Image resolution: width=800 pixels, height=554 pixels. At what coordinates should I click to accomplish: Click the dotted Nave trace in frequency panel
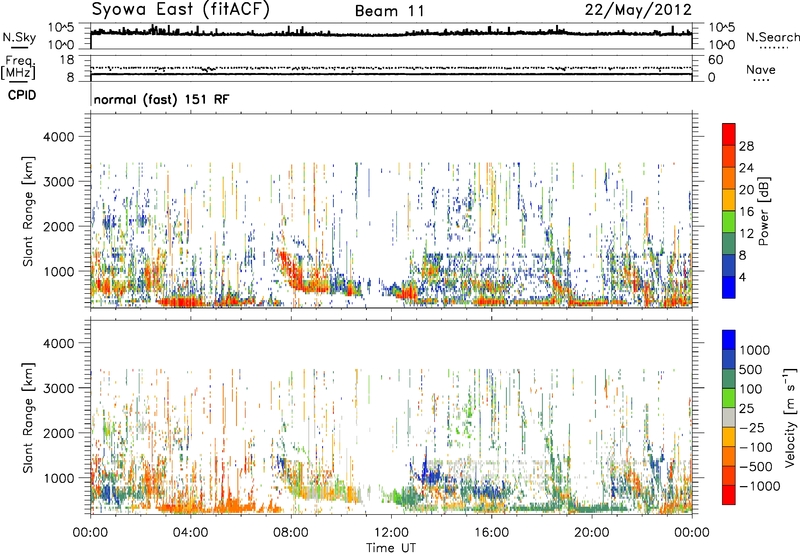click(x=391, y=68)
